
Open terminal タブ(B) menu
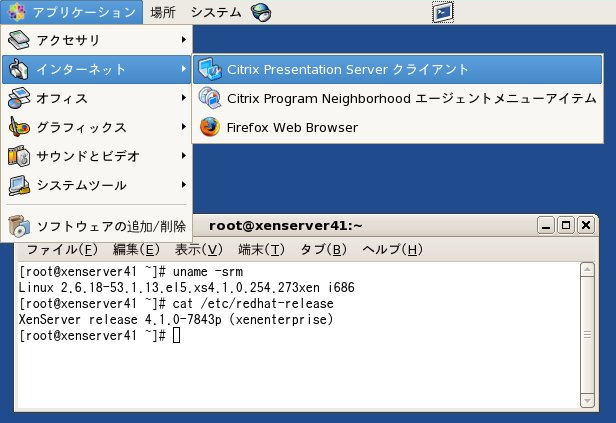323,249
